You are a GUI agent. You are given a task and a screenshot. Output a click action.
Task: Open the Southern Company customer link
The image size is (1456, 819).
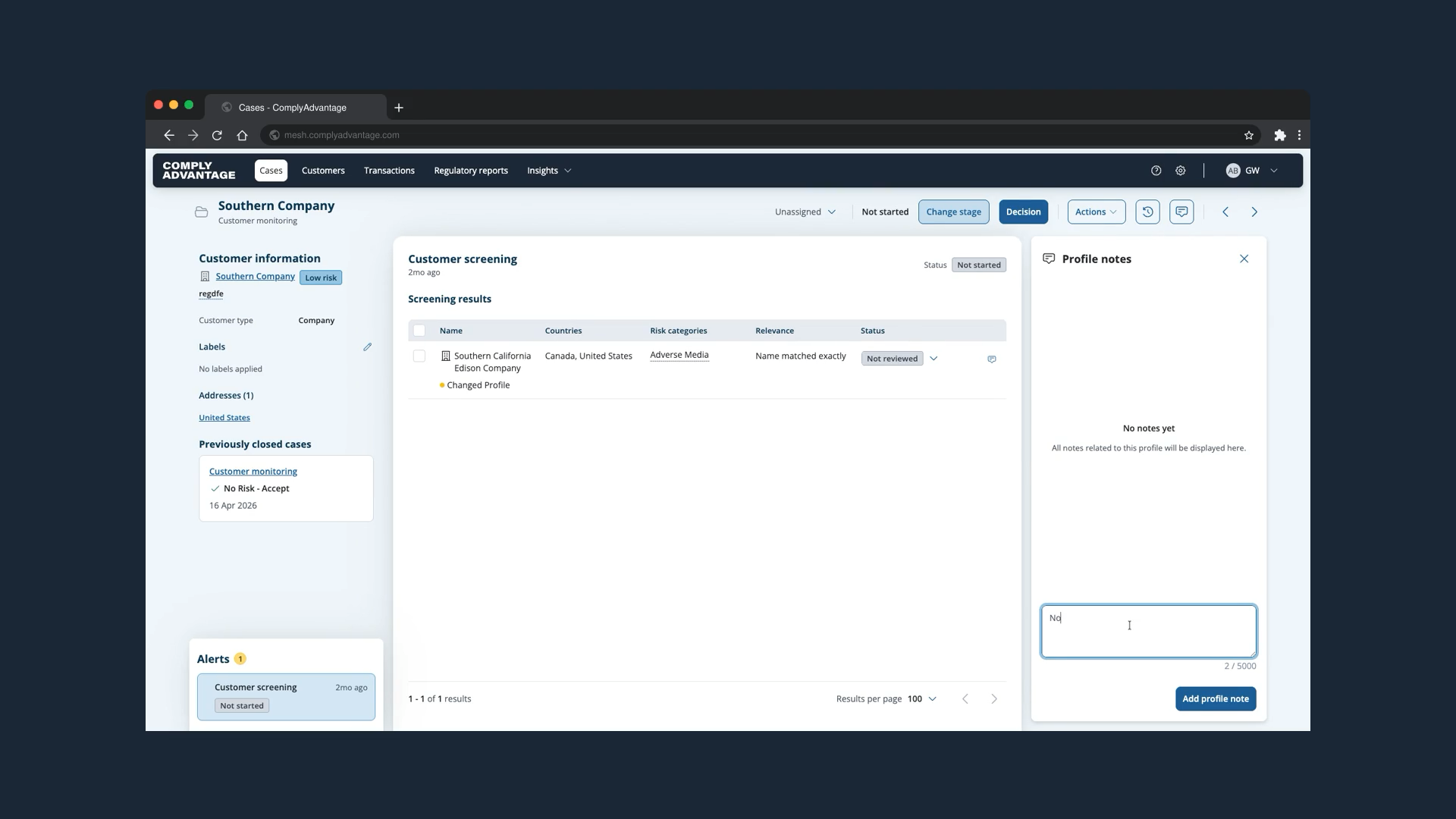255,276
